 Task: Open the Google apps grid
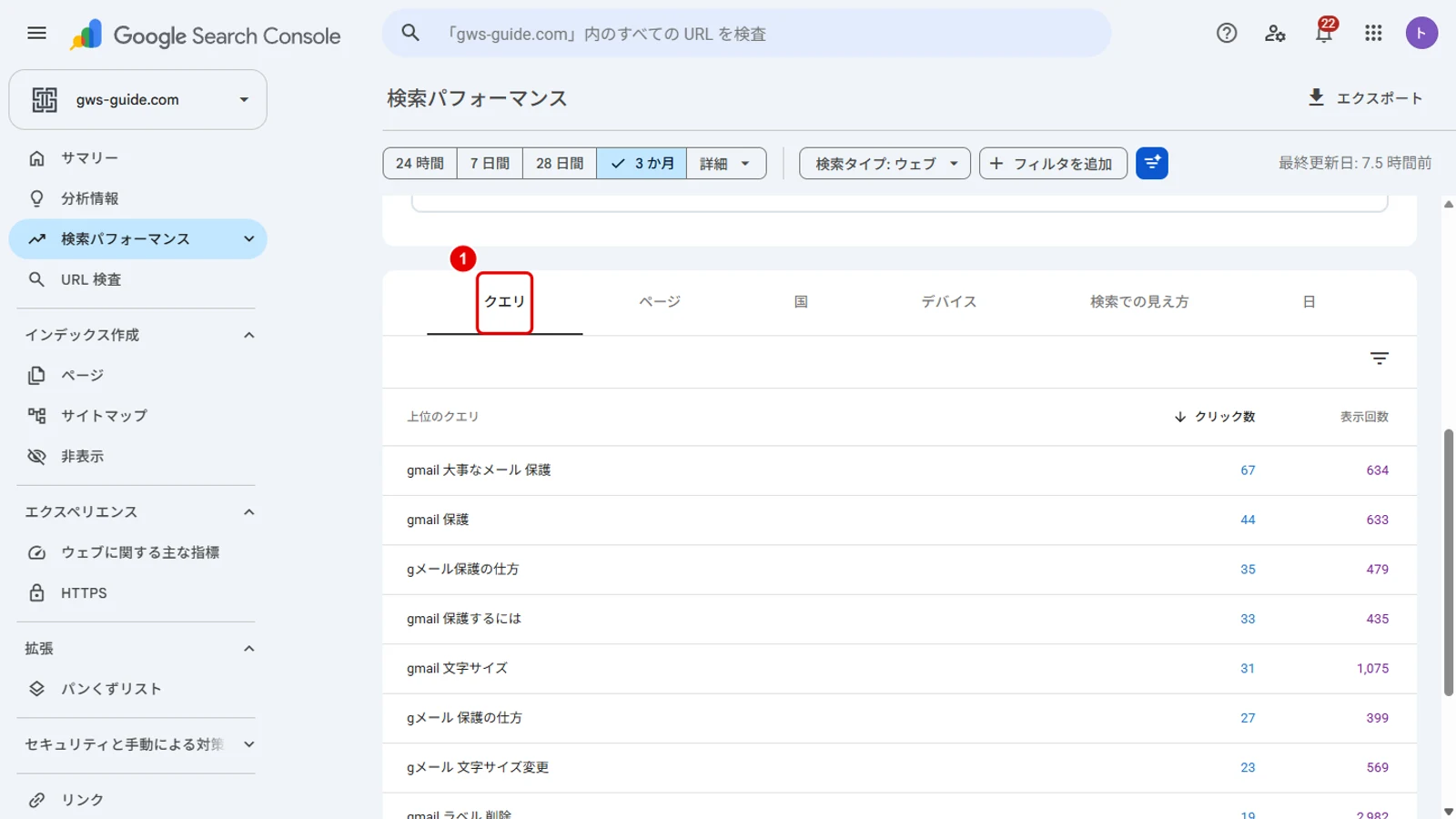(1373, 34)
